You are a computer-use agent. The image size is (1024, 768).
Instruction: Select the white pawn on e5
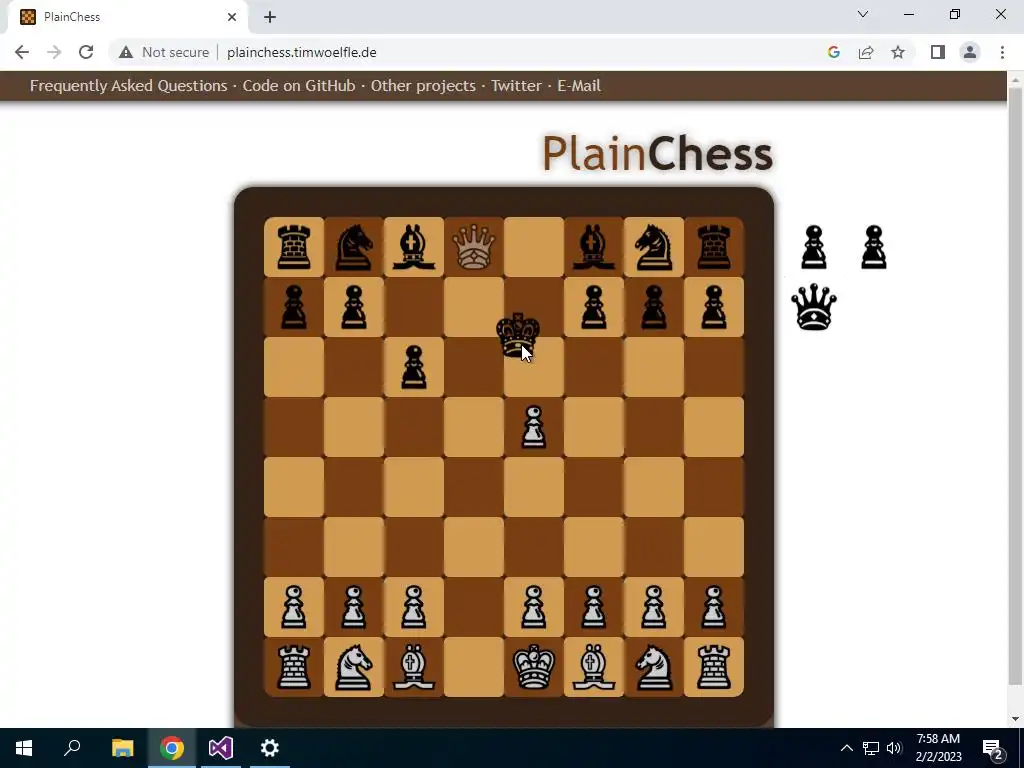point(534,427)
